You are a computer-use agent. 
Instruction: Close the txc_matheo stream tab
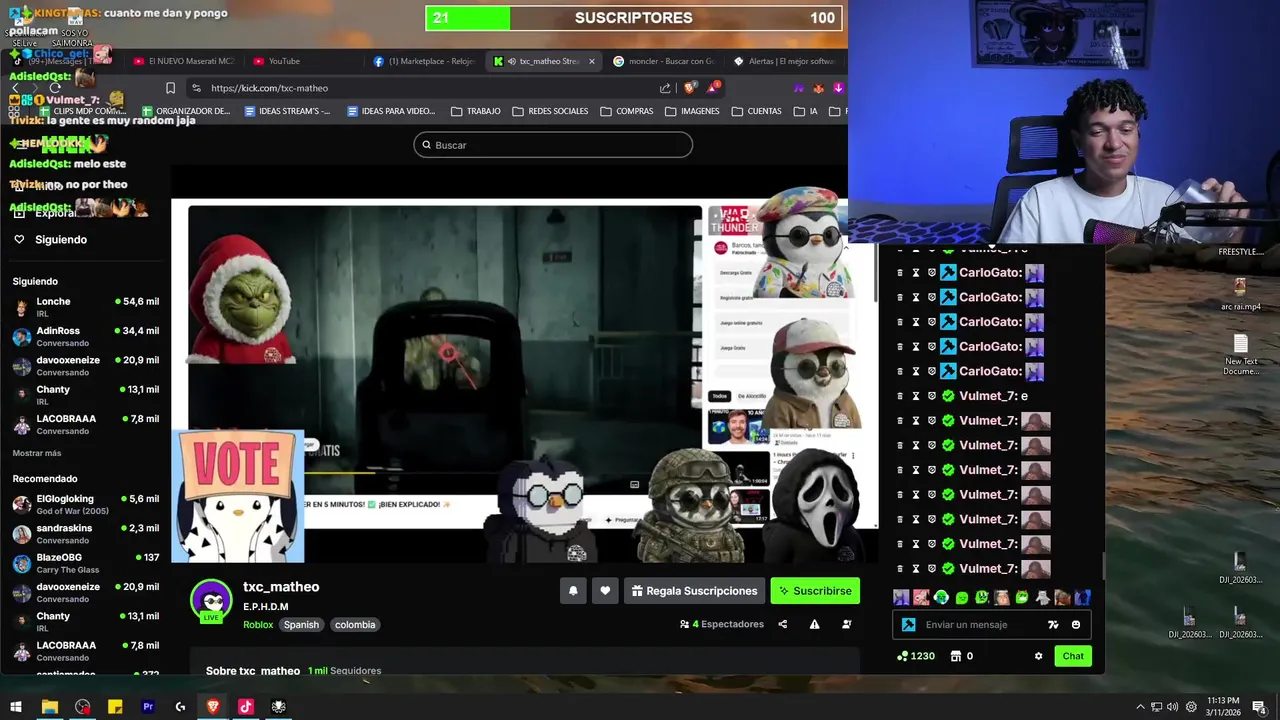(592, 61)
